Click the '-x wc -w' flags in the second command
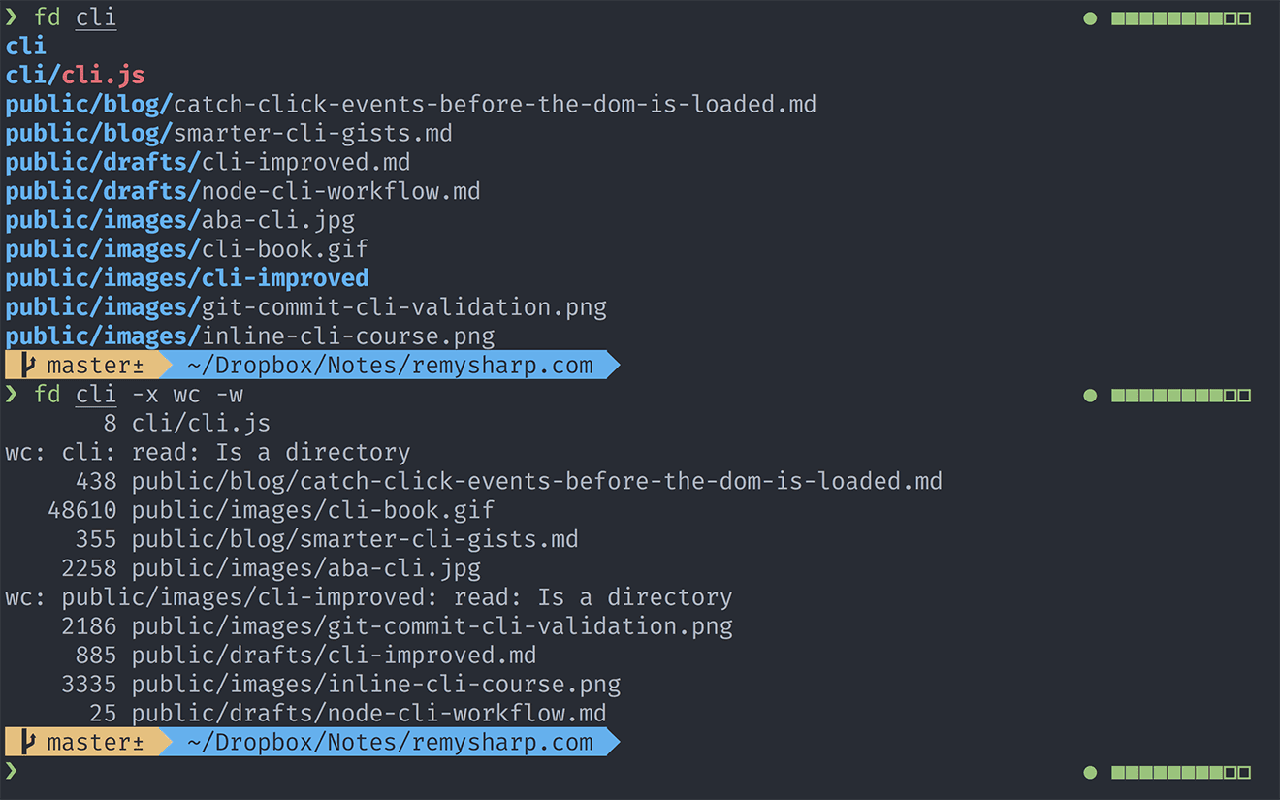1280x800 pixels. (x=187, y=394)
